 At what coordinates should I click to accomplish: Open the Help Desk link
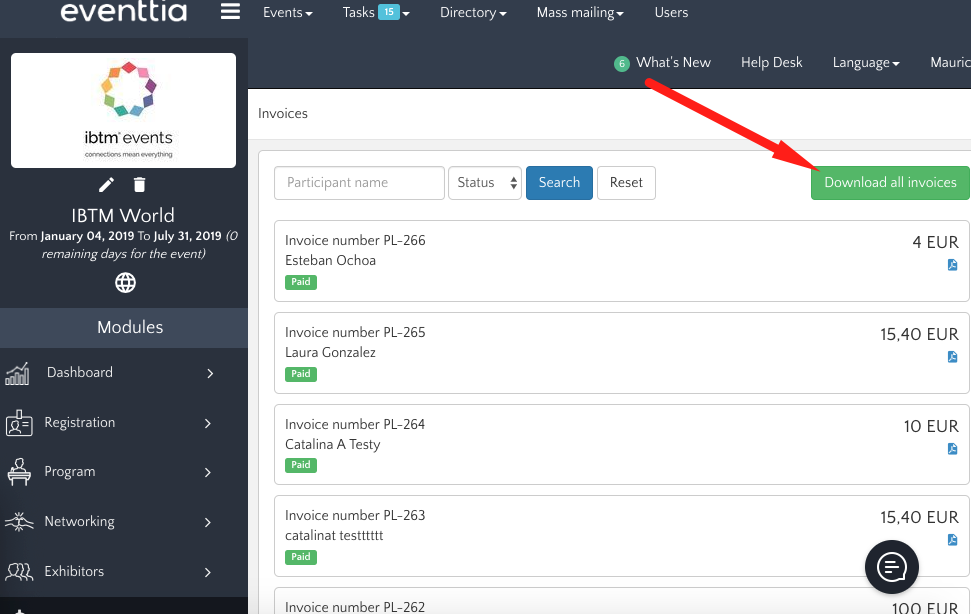[x=771, y=62]
